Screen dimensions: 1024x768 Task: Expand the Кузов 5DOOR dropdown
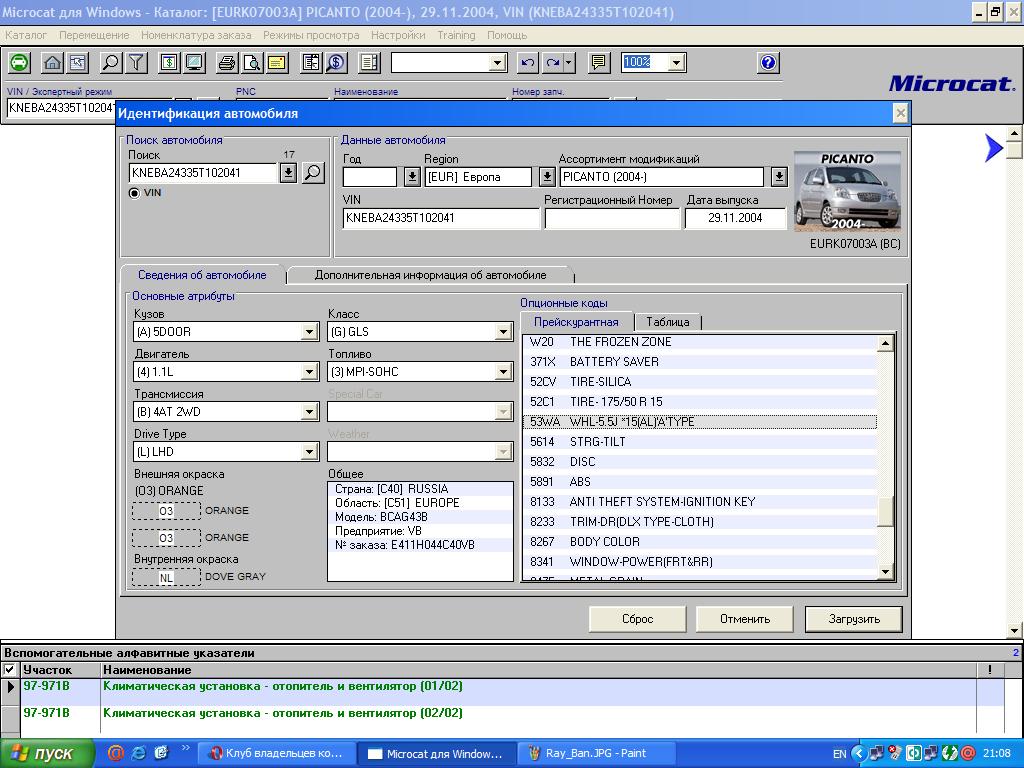(310, 332)
